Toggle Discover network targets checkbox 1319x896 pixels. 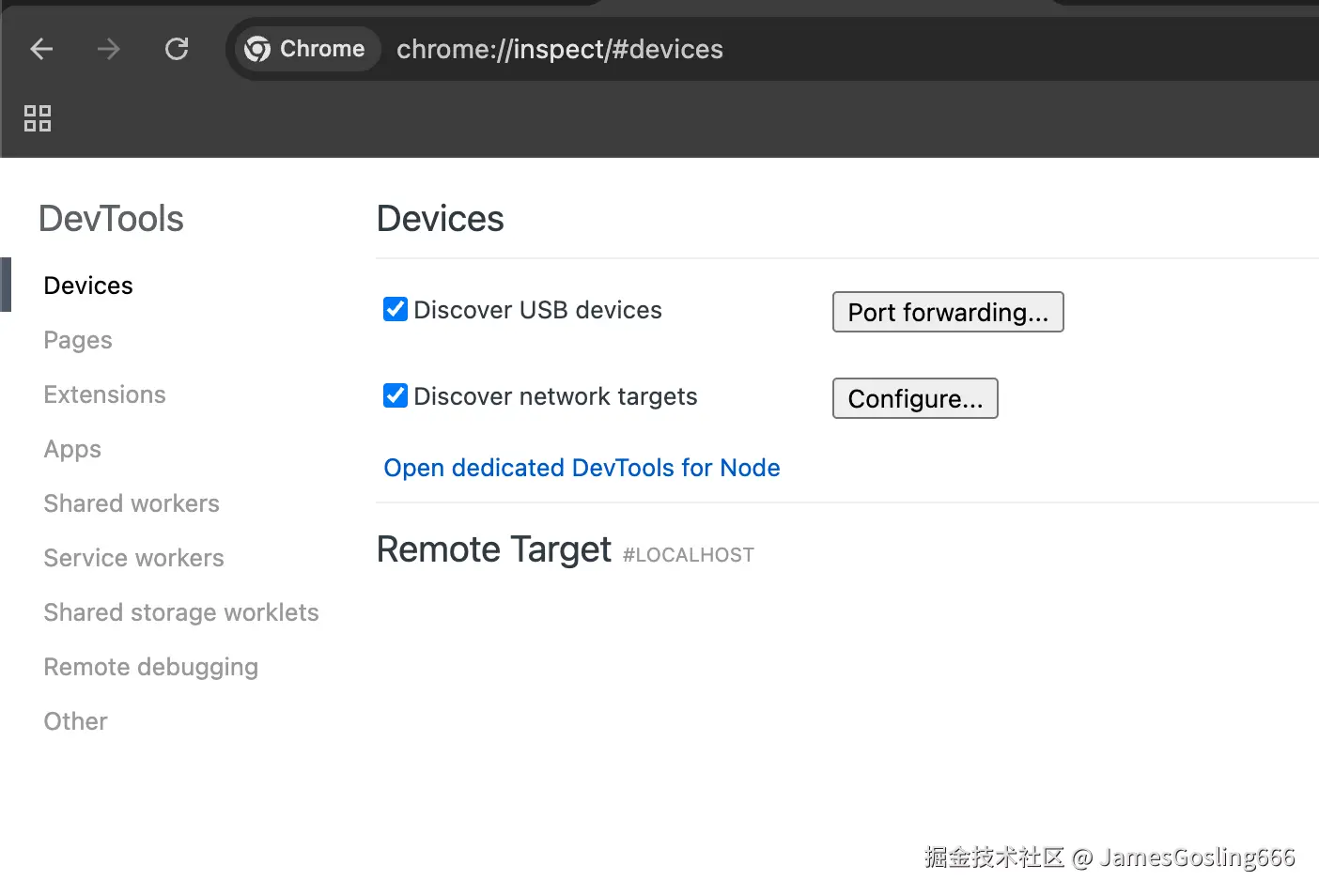[396, 395]
